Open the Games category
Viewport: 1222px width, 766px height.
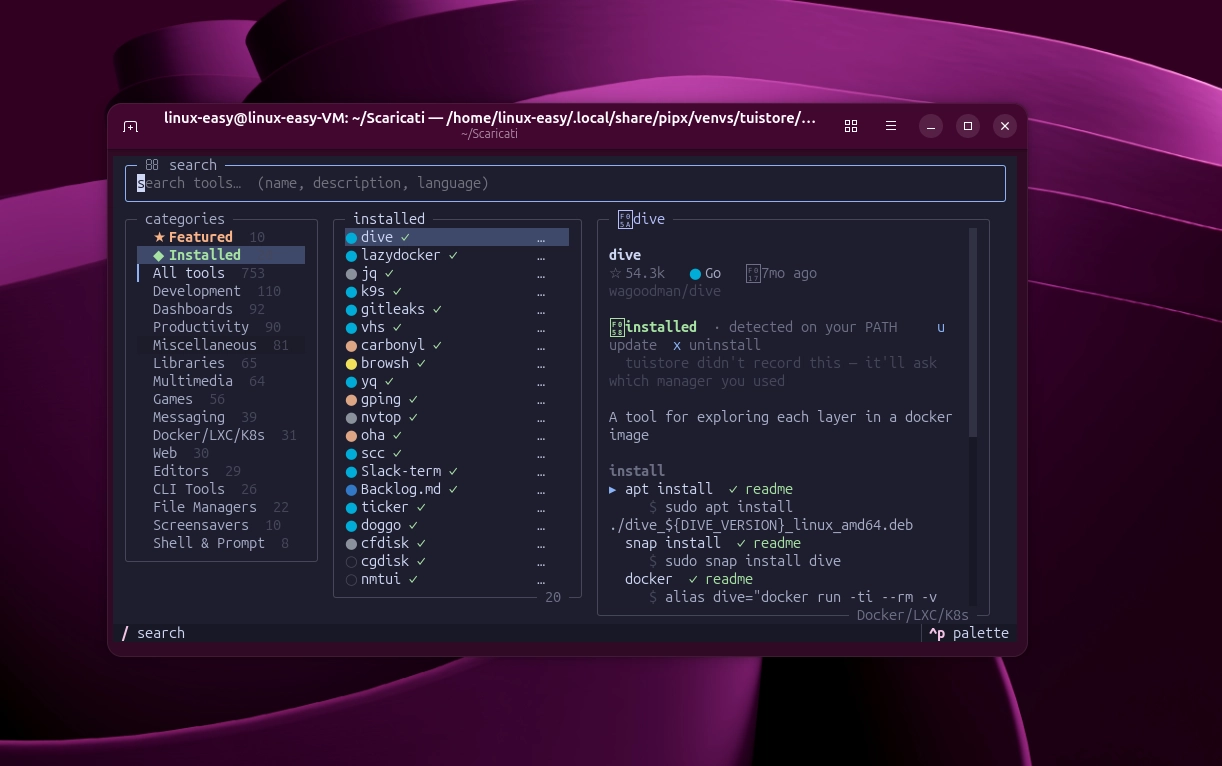(x=221, y=399)
